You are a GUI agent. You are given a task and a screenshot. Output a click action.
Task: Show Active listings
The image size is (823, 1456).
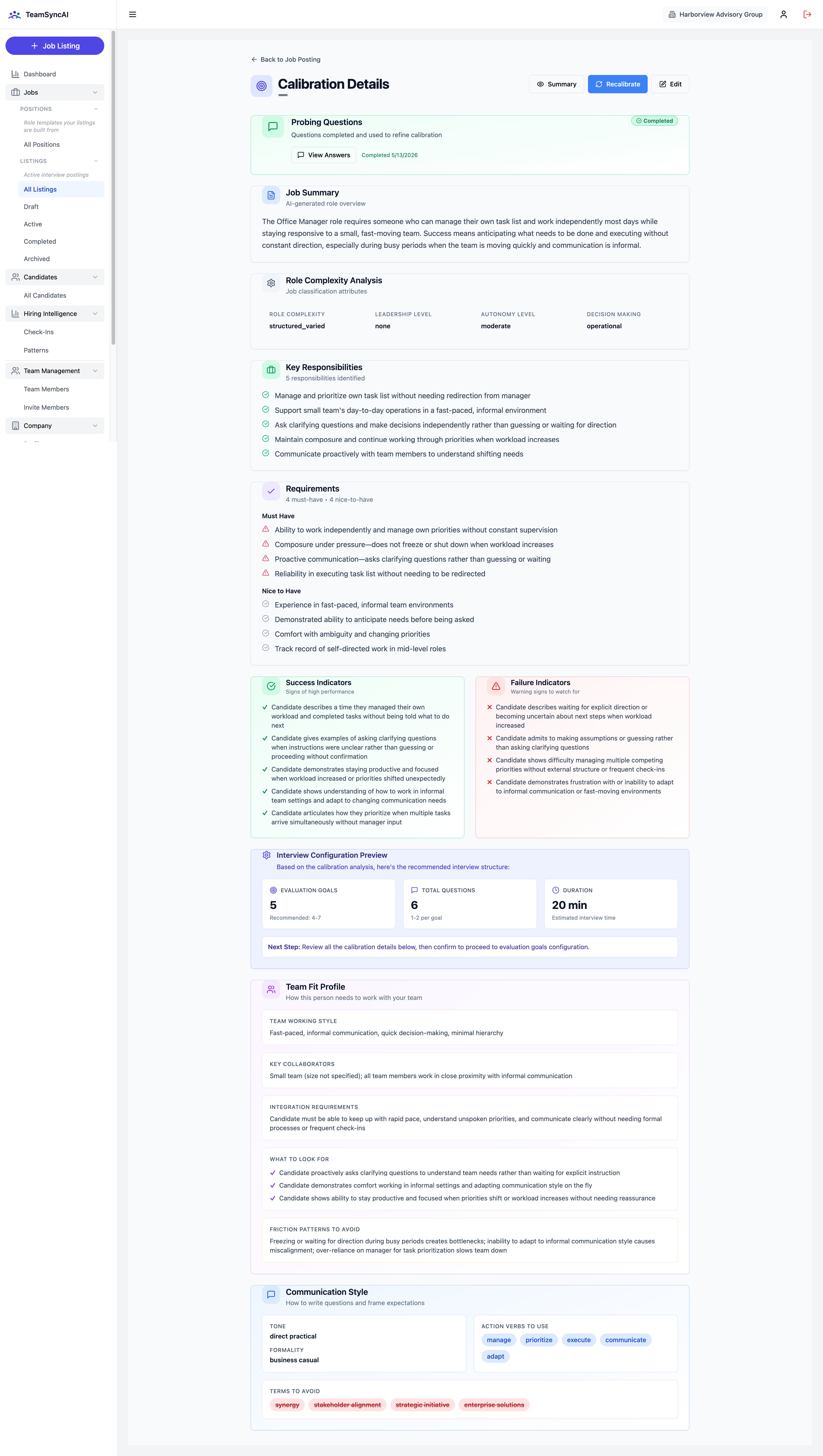61,224
